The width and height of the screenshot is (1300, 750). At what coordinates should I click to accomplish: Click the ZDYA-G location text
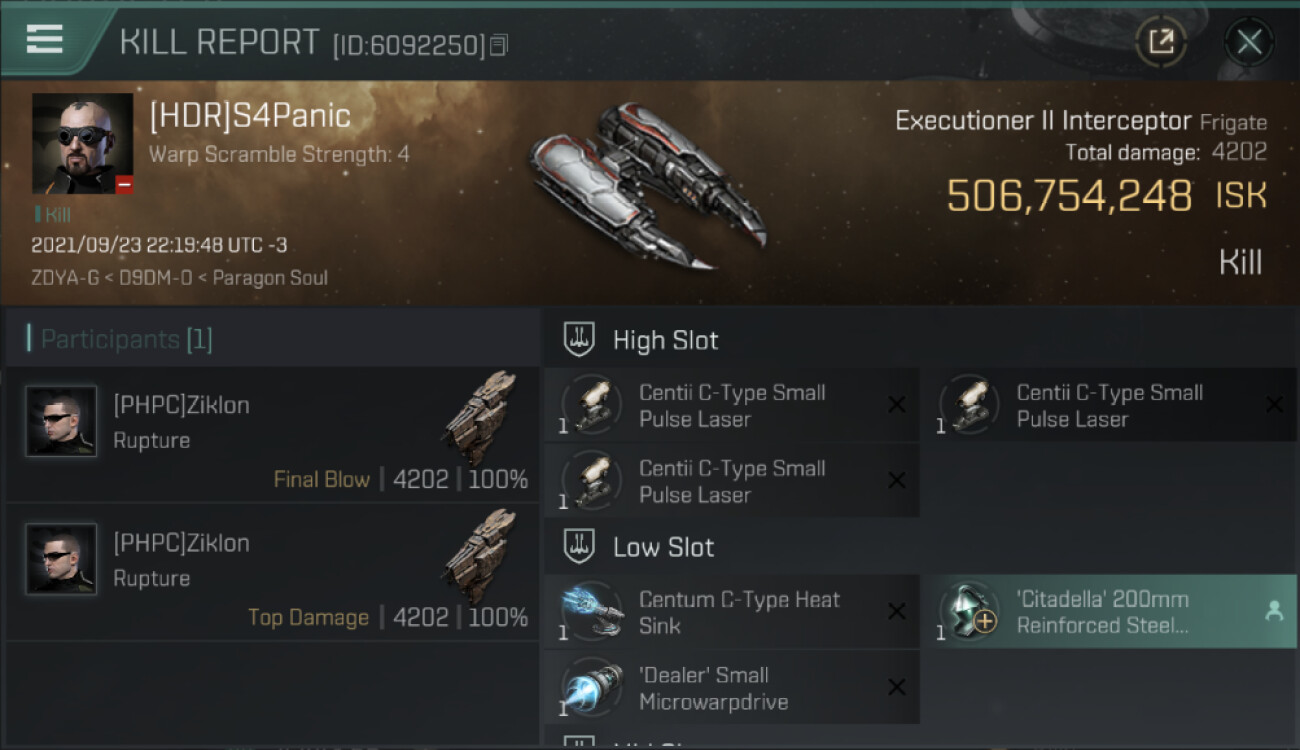pos(64,277)
